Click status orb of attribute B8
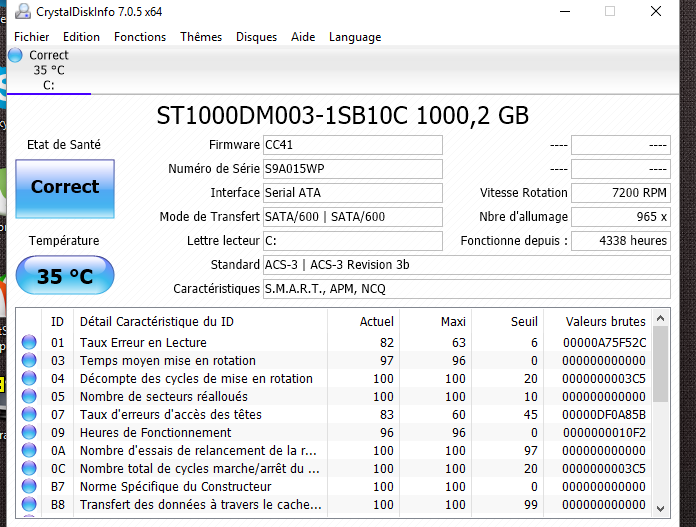This screenshot has height=527, width=696. pos(29,504)
